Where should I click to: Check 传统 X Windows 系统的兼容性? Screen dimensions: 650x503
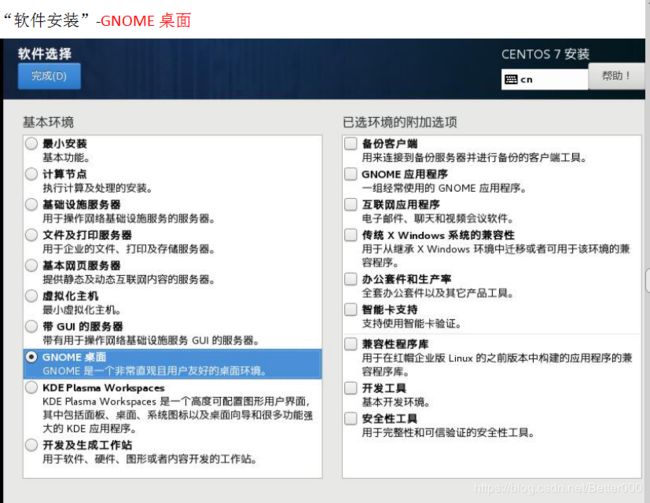(x=351, y=235)
